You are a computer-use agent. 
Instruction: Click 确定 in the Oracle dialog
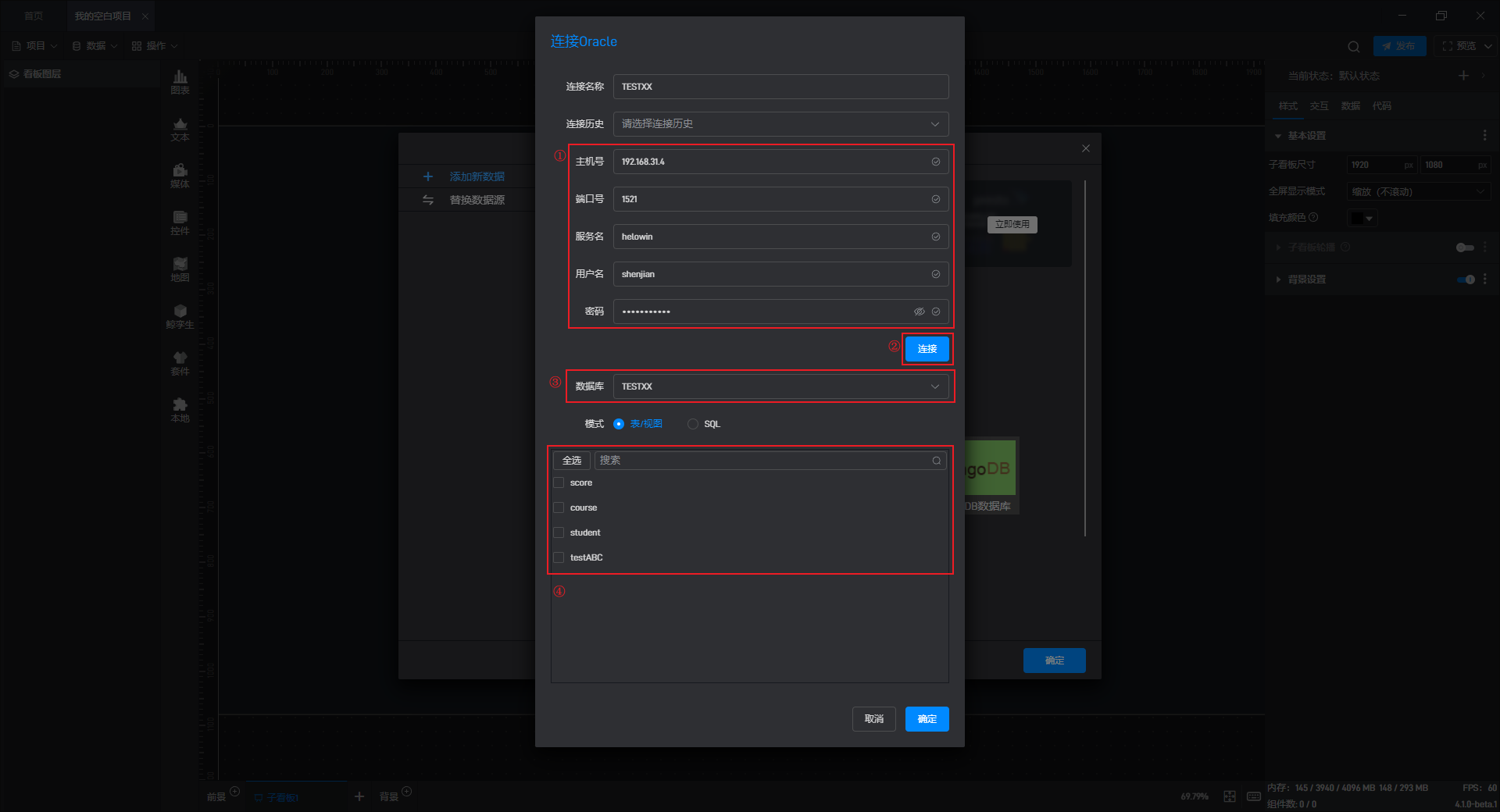[927, 719]
